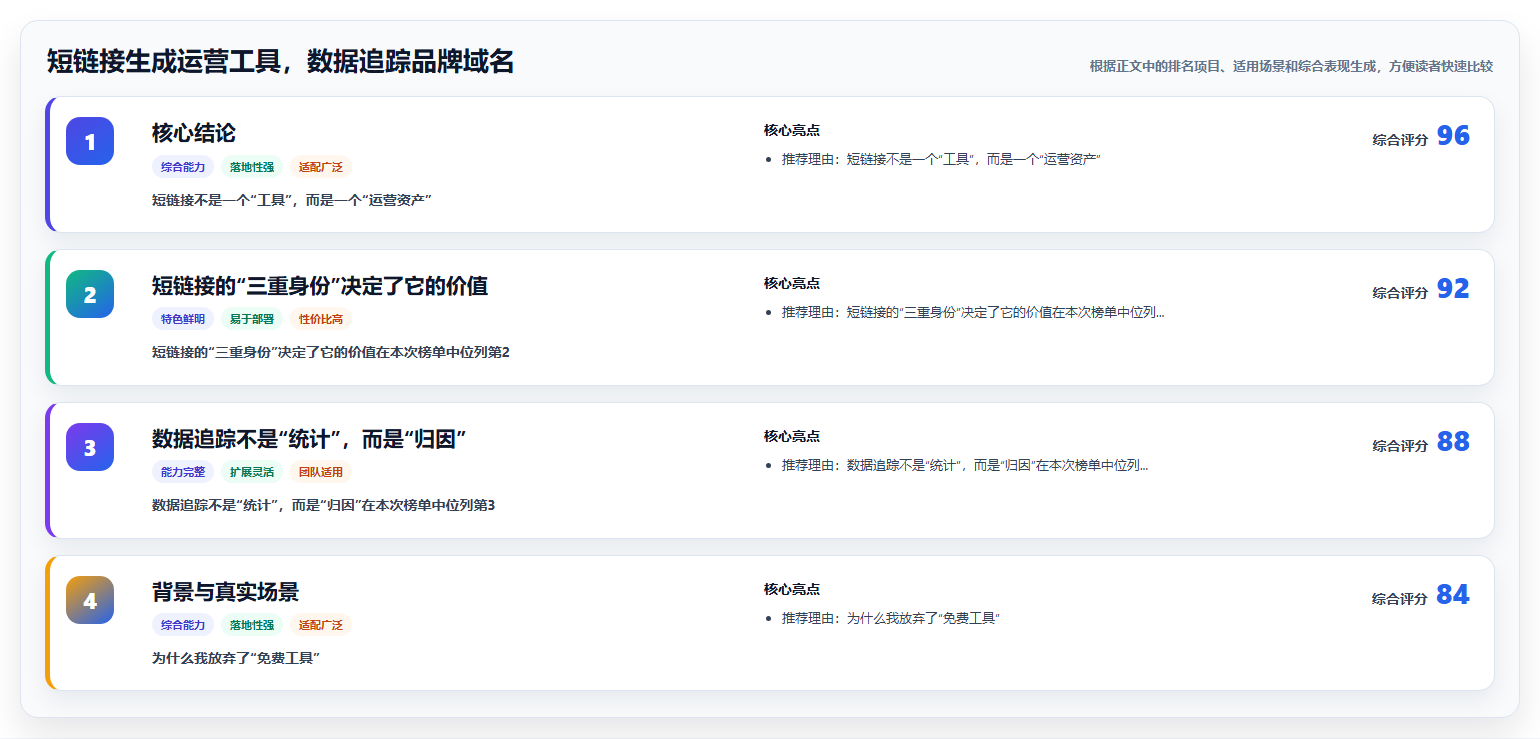Viewport: 1540px width, 739px height.
Task: Click the 易于部署 tag
Action: tap(252, 320)
